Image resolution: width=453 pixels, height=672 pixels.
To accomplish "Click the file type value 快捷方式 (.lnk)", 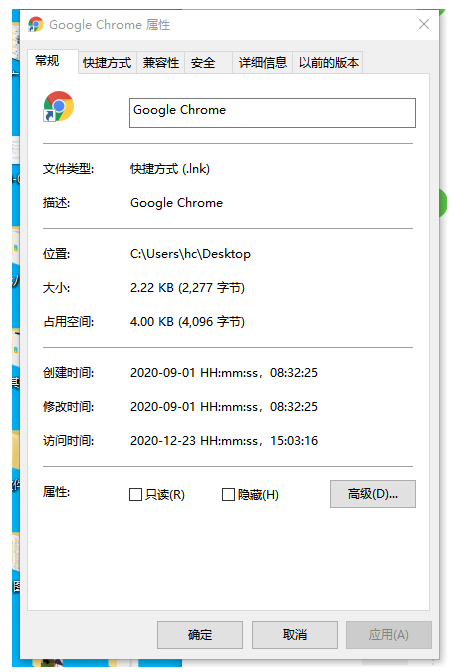I will click(x=170, y=169).
